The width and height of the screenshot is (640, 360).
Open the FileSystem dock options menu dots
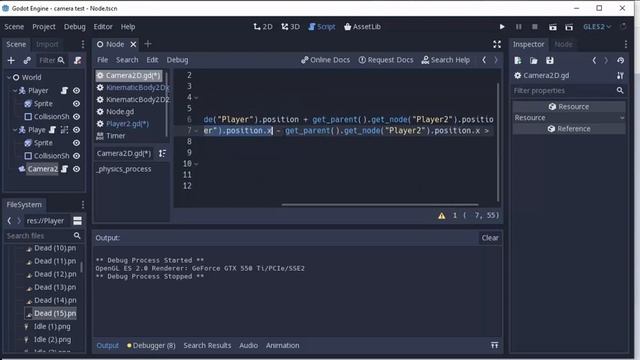click(83, 204)
